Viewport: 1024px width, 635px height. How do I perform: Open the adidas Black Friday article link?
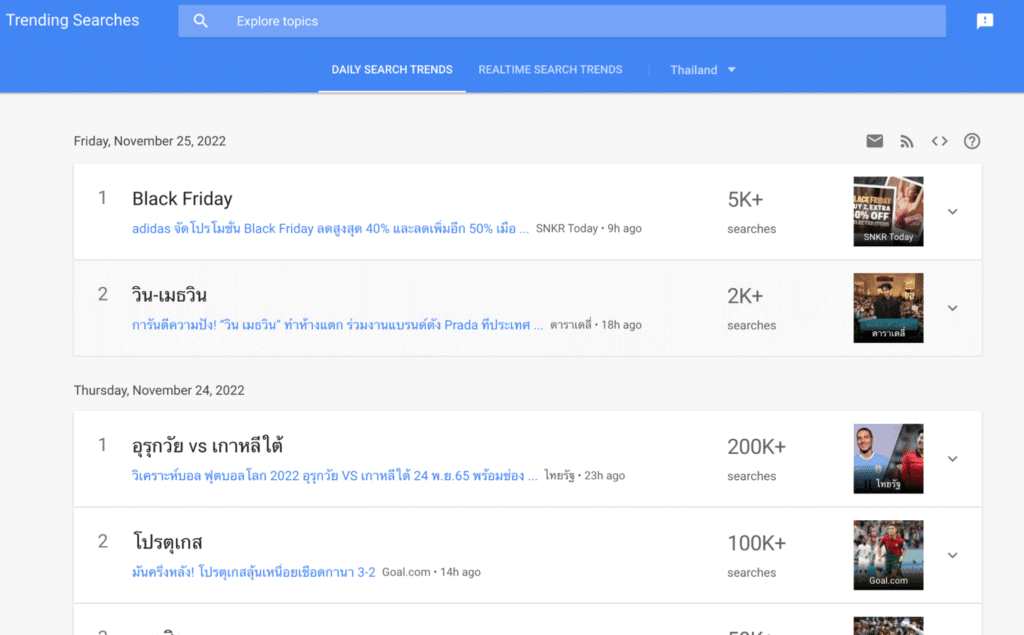coord(330,229)
